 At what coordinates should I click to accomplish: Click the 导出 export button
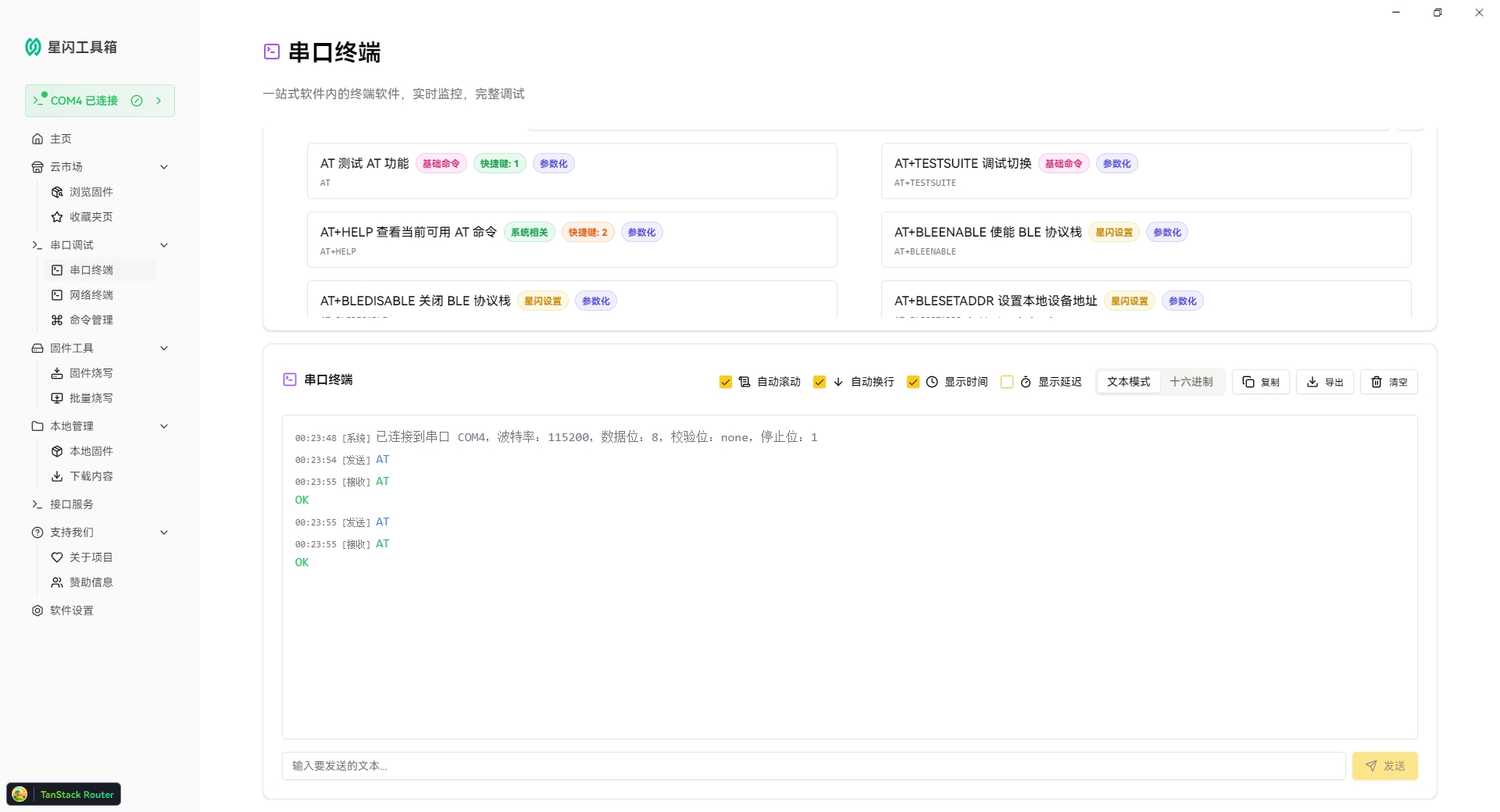click(1325, 382)
